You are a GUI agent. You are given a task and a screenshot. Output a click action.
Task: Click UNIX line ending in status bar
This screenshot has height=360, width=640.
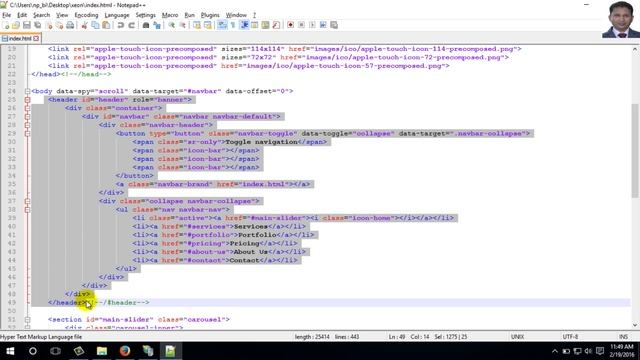(517, 337)
